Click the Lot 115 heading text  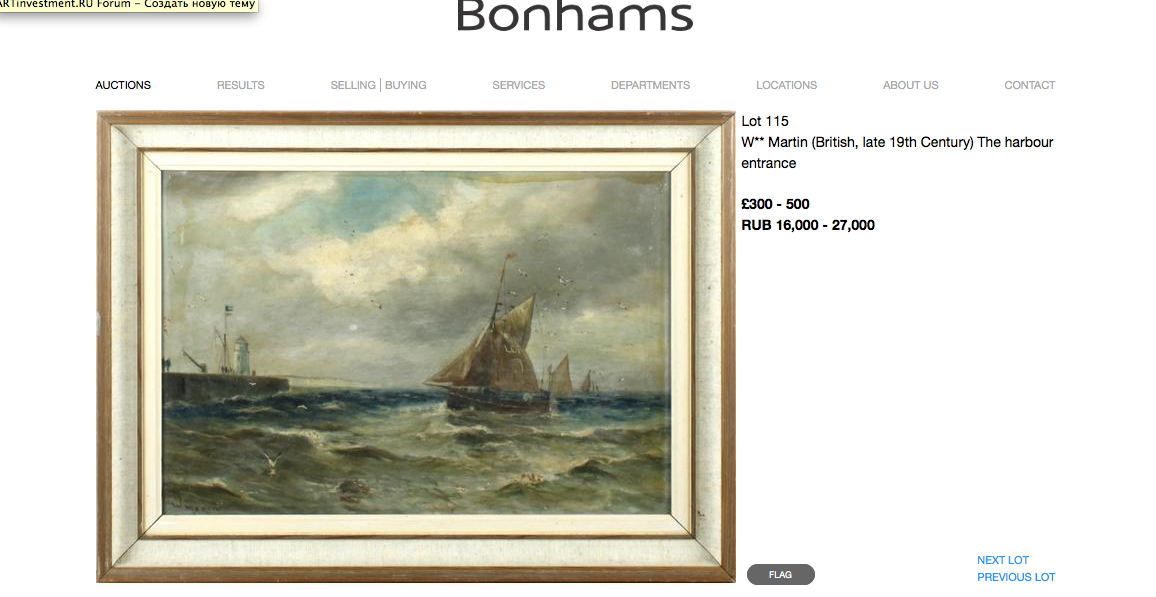765,121
